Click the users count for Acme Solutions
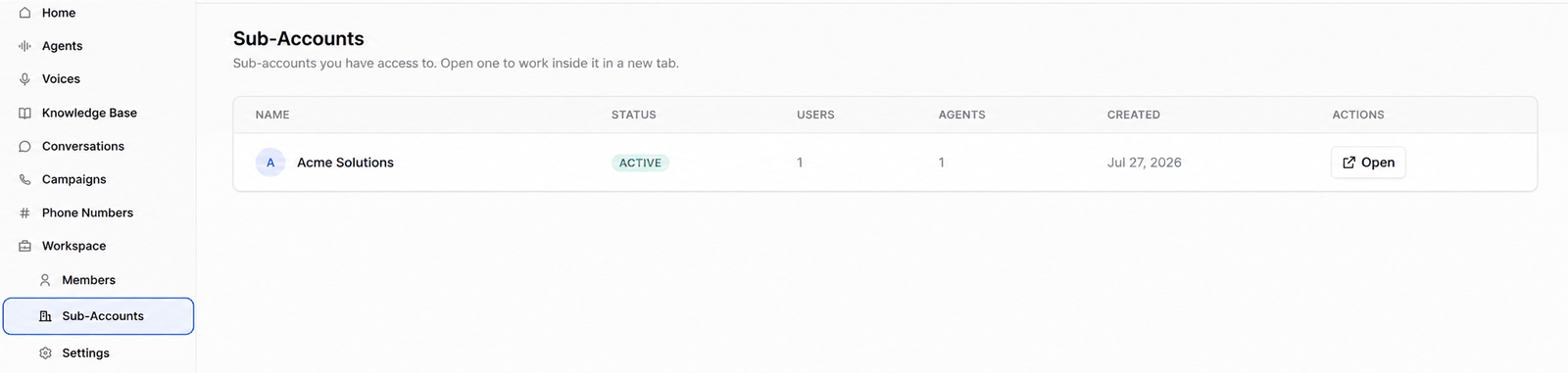 pos(800,163)
